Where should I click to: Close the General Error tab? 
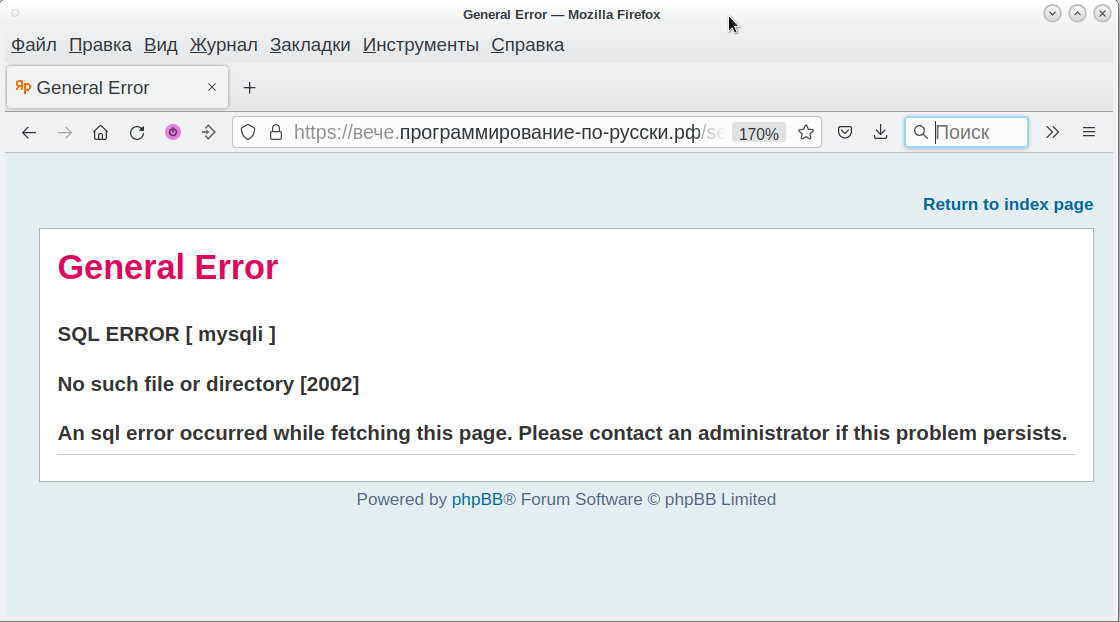(x=211, y=87)
